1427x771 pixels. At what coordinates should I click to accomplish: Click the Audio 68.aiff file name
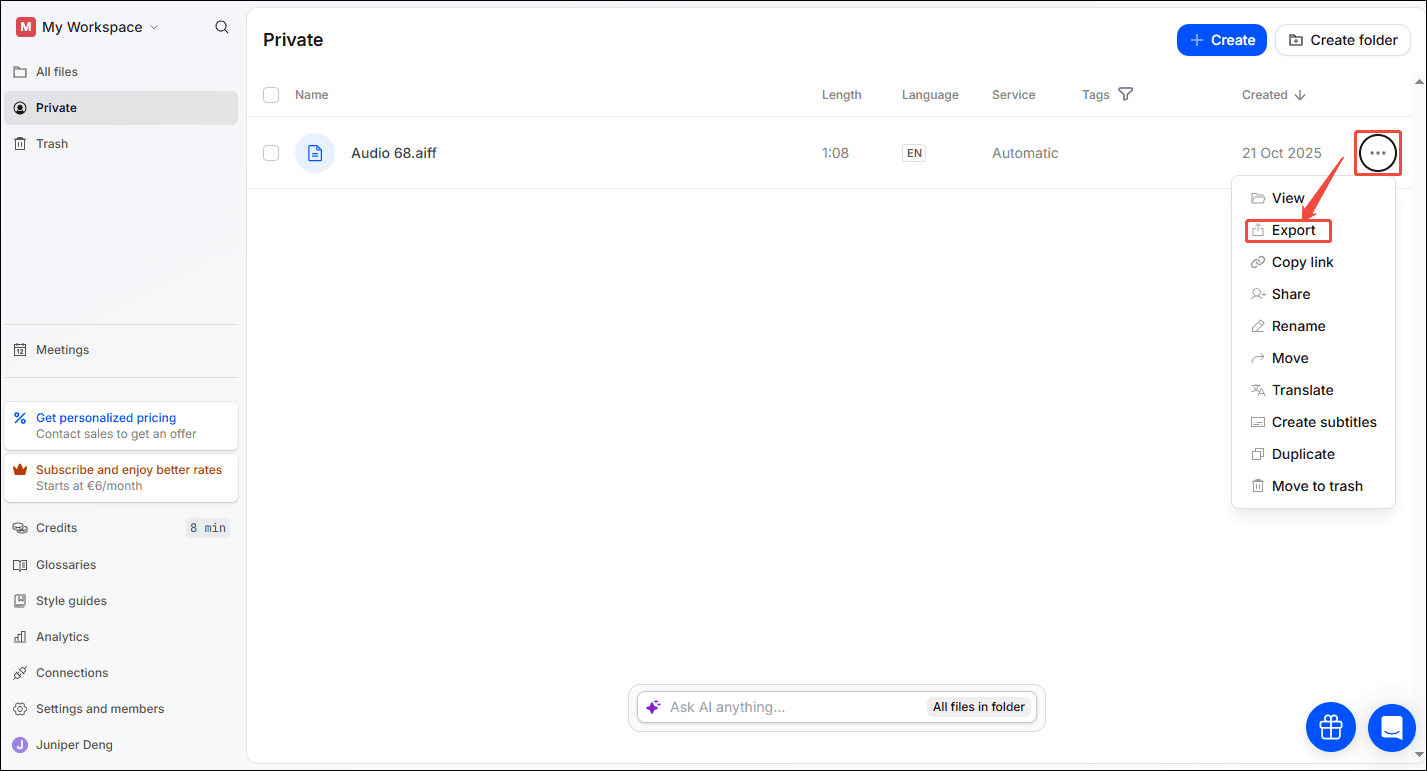[394, 153]
